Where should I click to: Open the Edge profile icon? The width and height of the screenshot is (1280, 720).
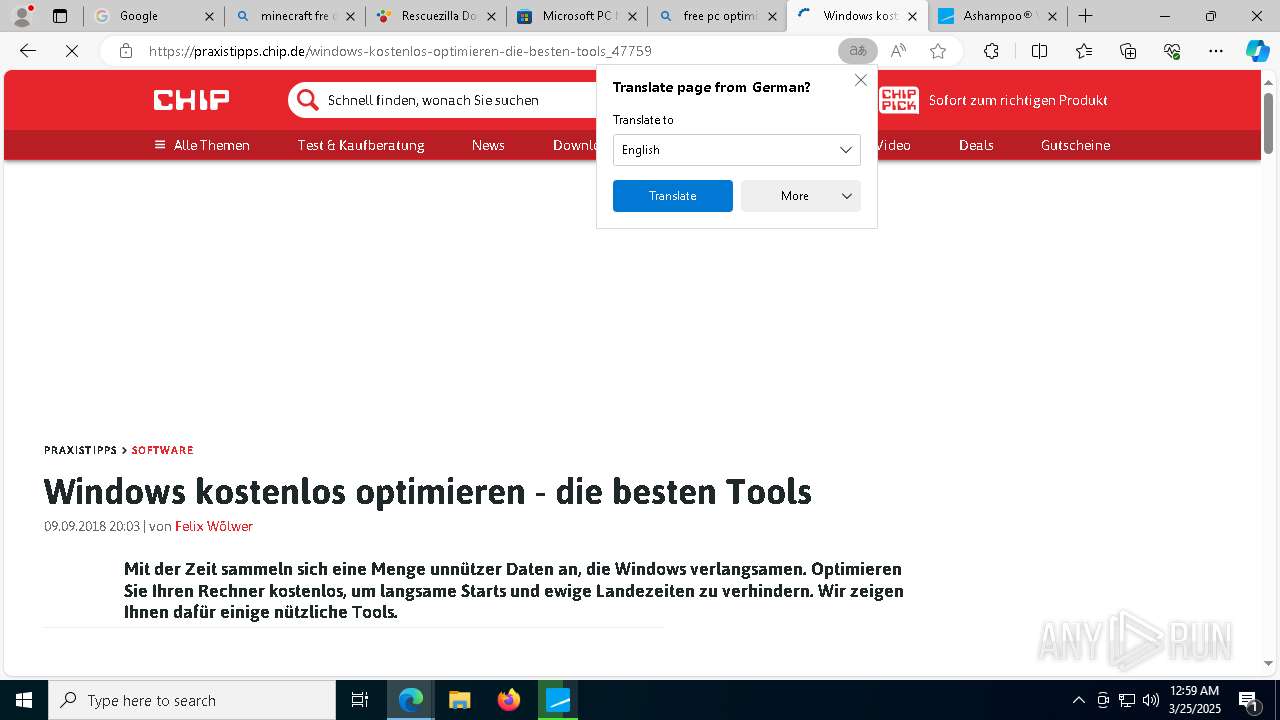22,16
